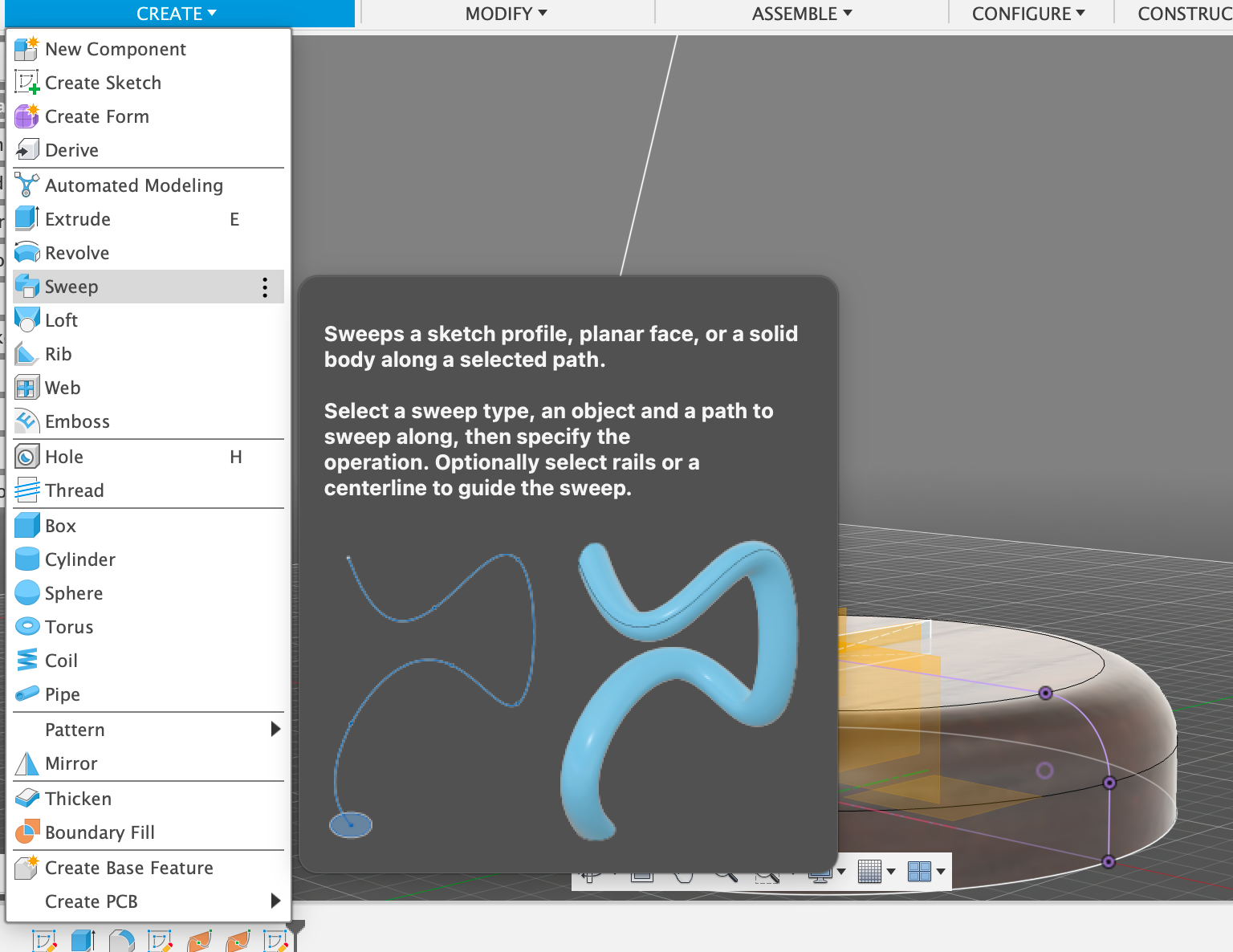Open the MODIFY menu
Screen dimensions: 1233x952
click(506, 14)
